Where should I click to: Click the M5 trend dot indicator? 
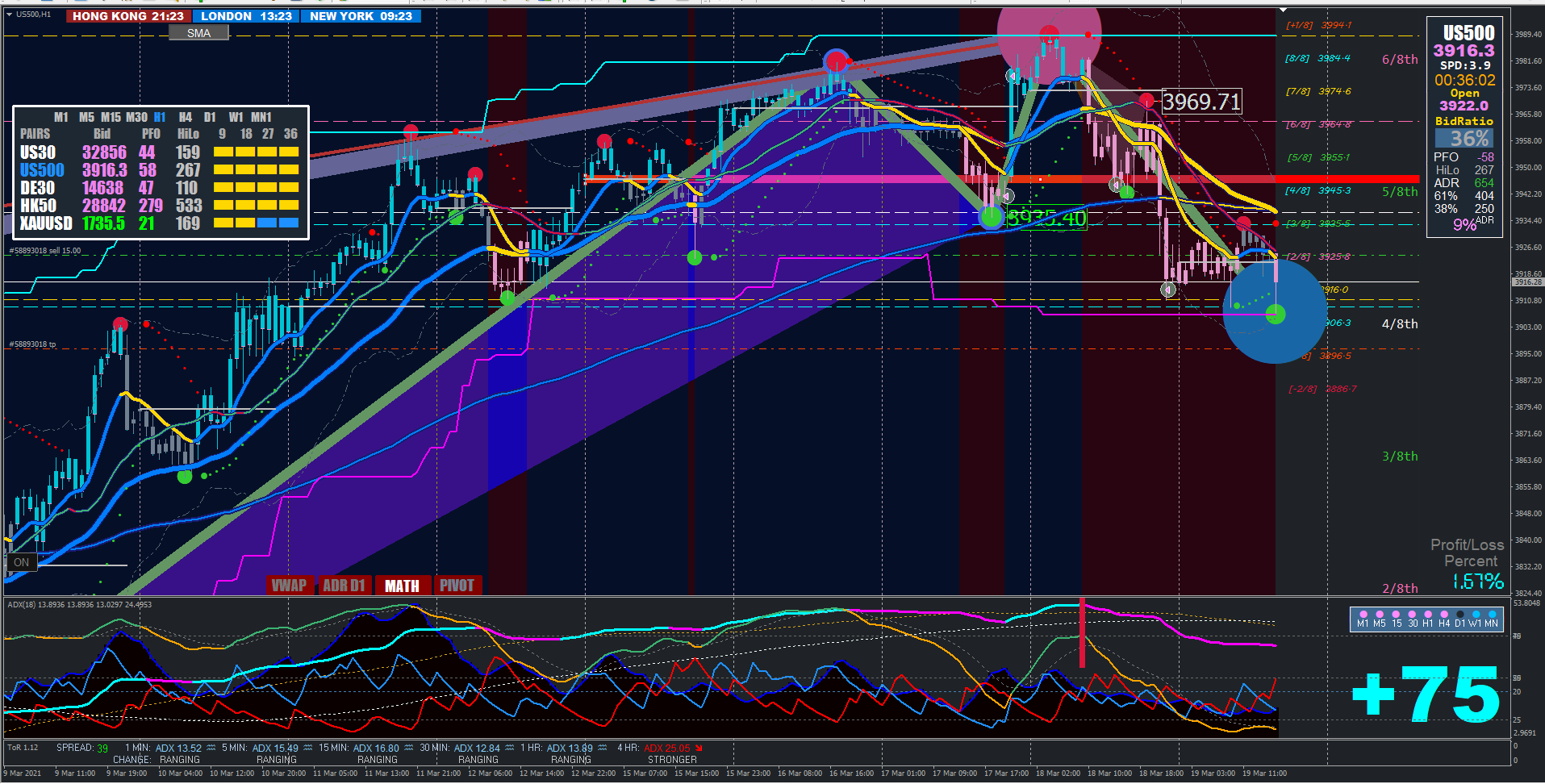click(x=1380, y=615)
